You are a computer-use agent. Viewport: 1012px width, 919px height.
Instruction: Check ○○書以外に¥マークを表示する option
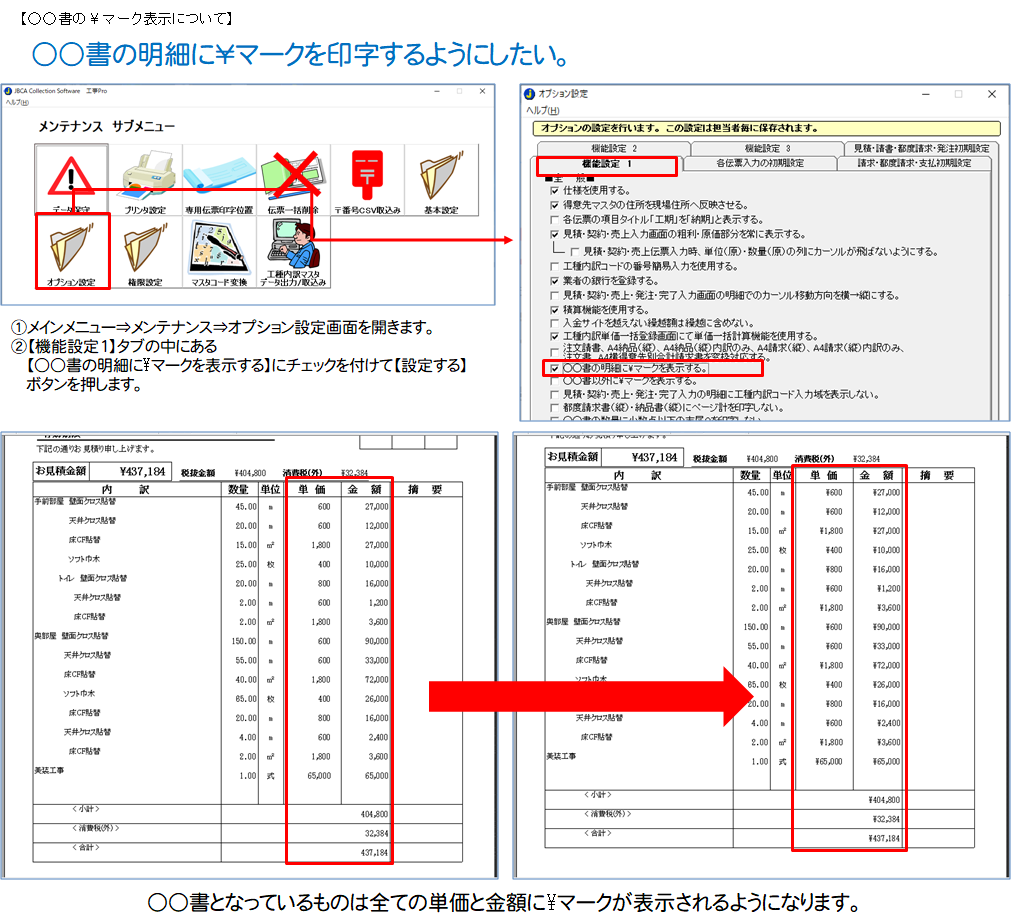(x=555, y=381)
